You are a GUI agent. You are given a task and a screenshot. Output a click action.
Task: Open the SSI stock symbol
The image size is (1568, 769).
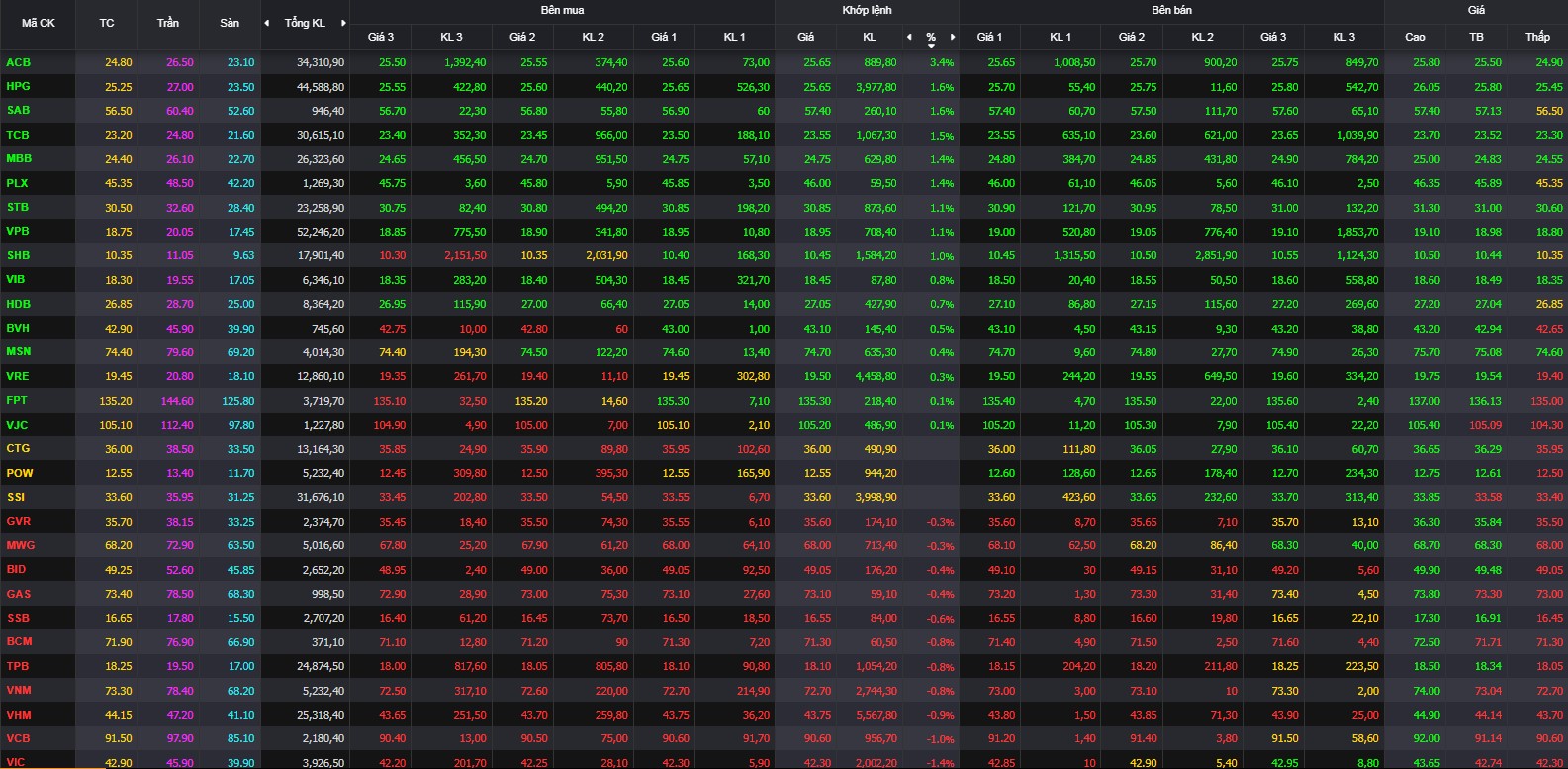[16, 497]
